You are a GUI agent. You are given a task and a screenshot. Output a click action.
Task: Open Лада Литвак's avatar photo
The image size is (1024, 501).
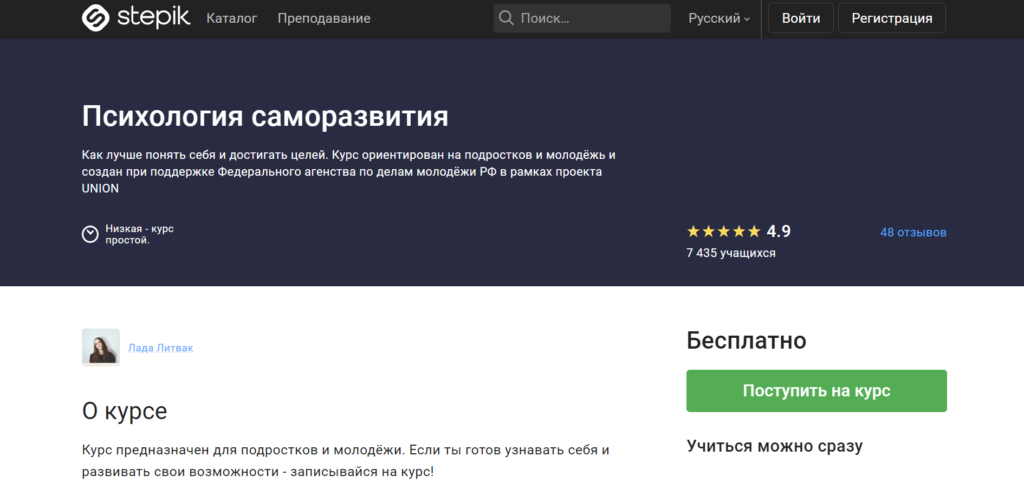pos(100,347)
